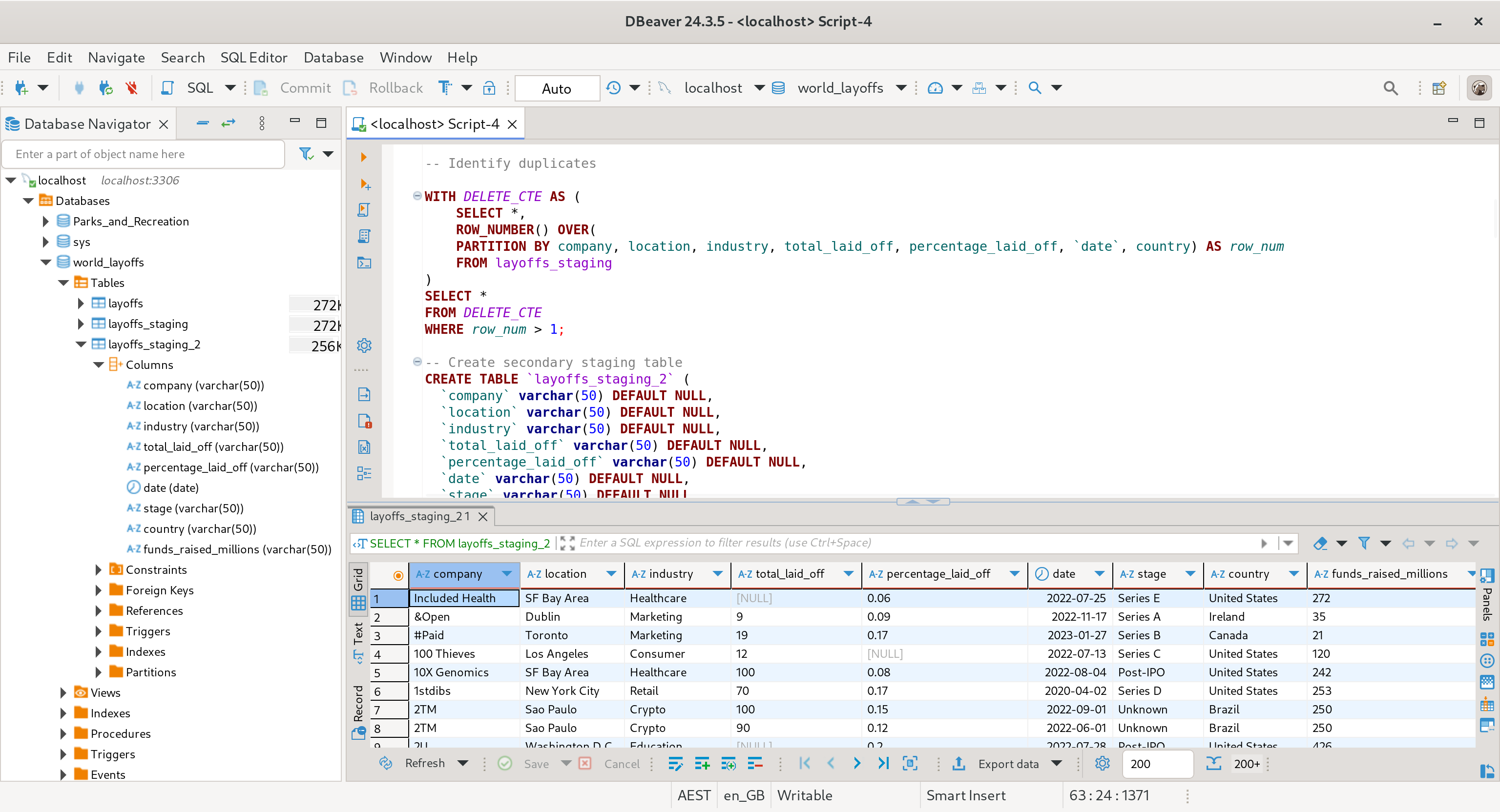Click the results settings gear icon
1500x812 pixels.
pyautogui.click(x=1102, y=763)
